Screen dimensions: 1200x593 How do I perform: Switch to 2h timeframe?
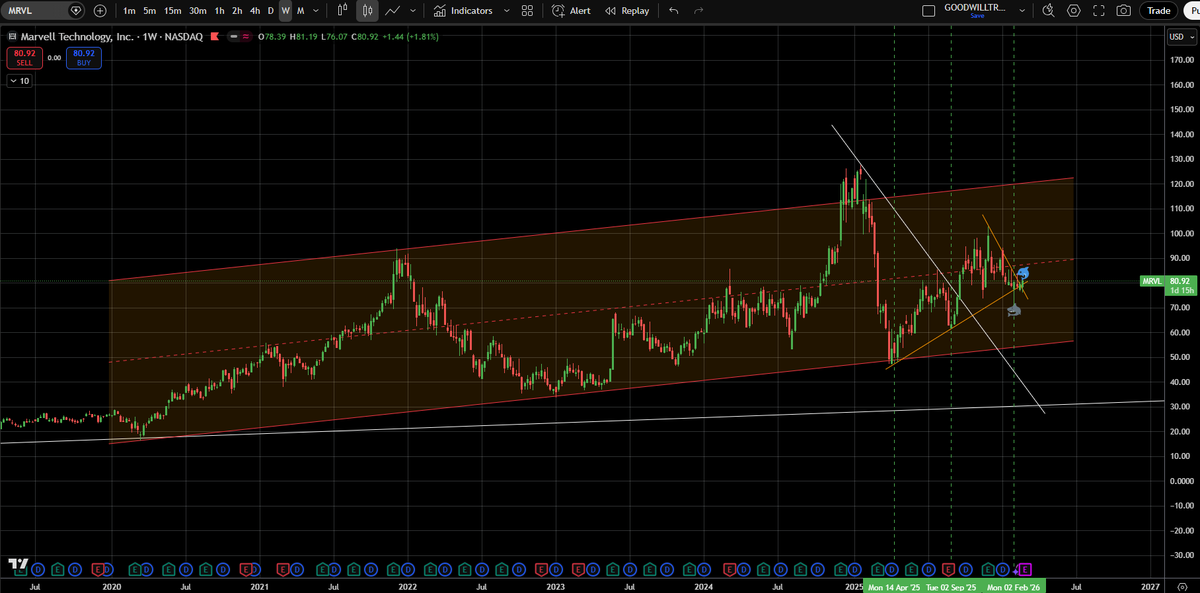click(237, 11)
